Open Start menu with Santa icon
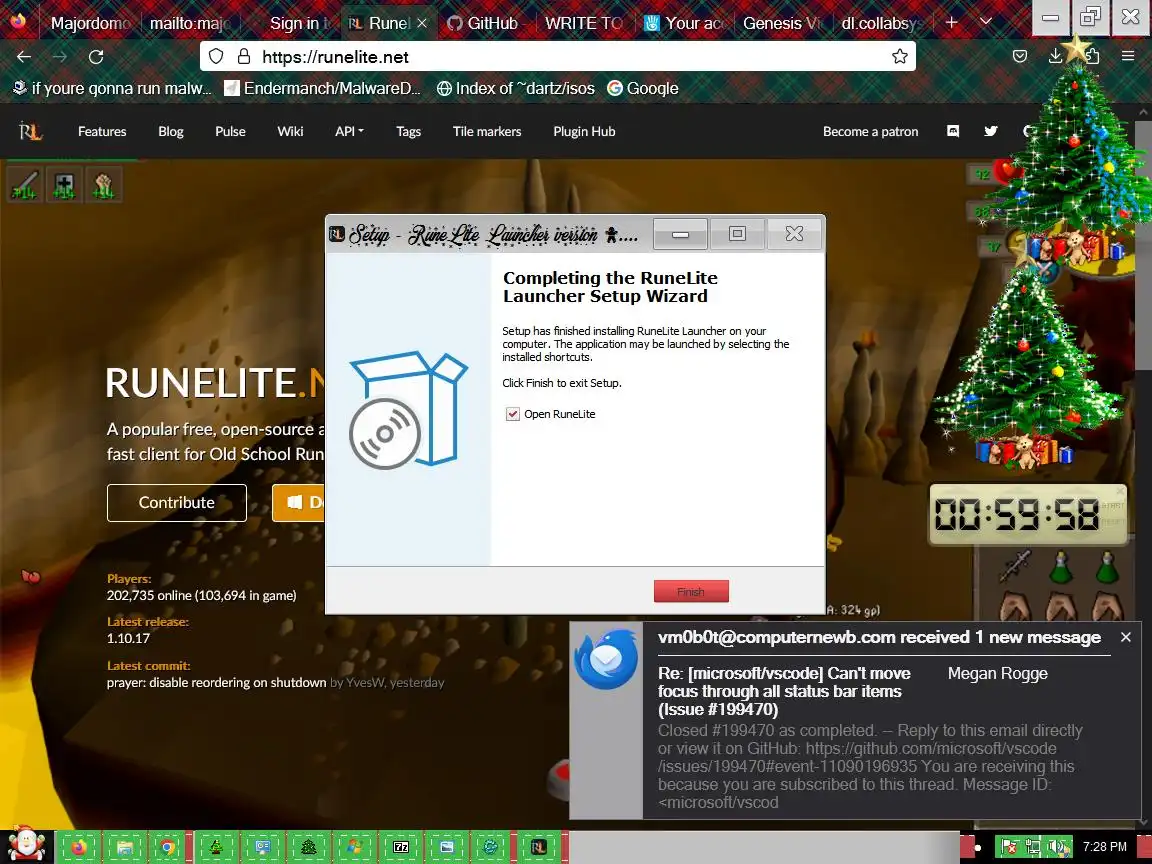This screenshot has height=864, width=1152. tap(26, 845)
